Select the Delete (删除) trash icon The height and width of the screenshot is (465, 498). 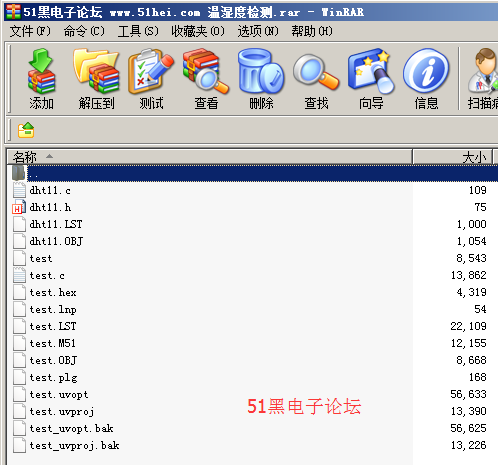[261, 79]
